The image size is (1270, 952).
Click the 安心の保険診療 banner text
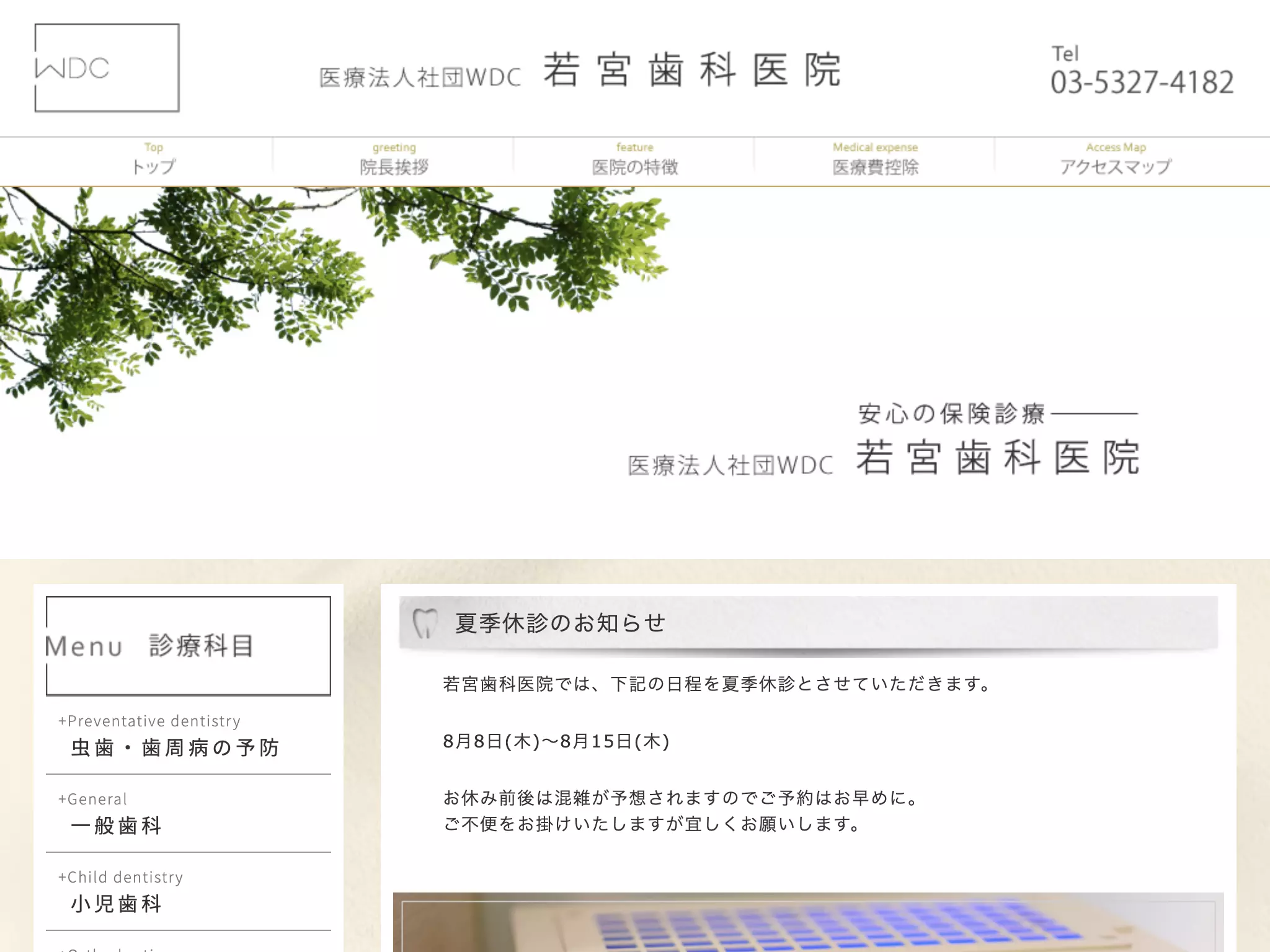(x=951, y=413)
